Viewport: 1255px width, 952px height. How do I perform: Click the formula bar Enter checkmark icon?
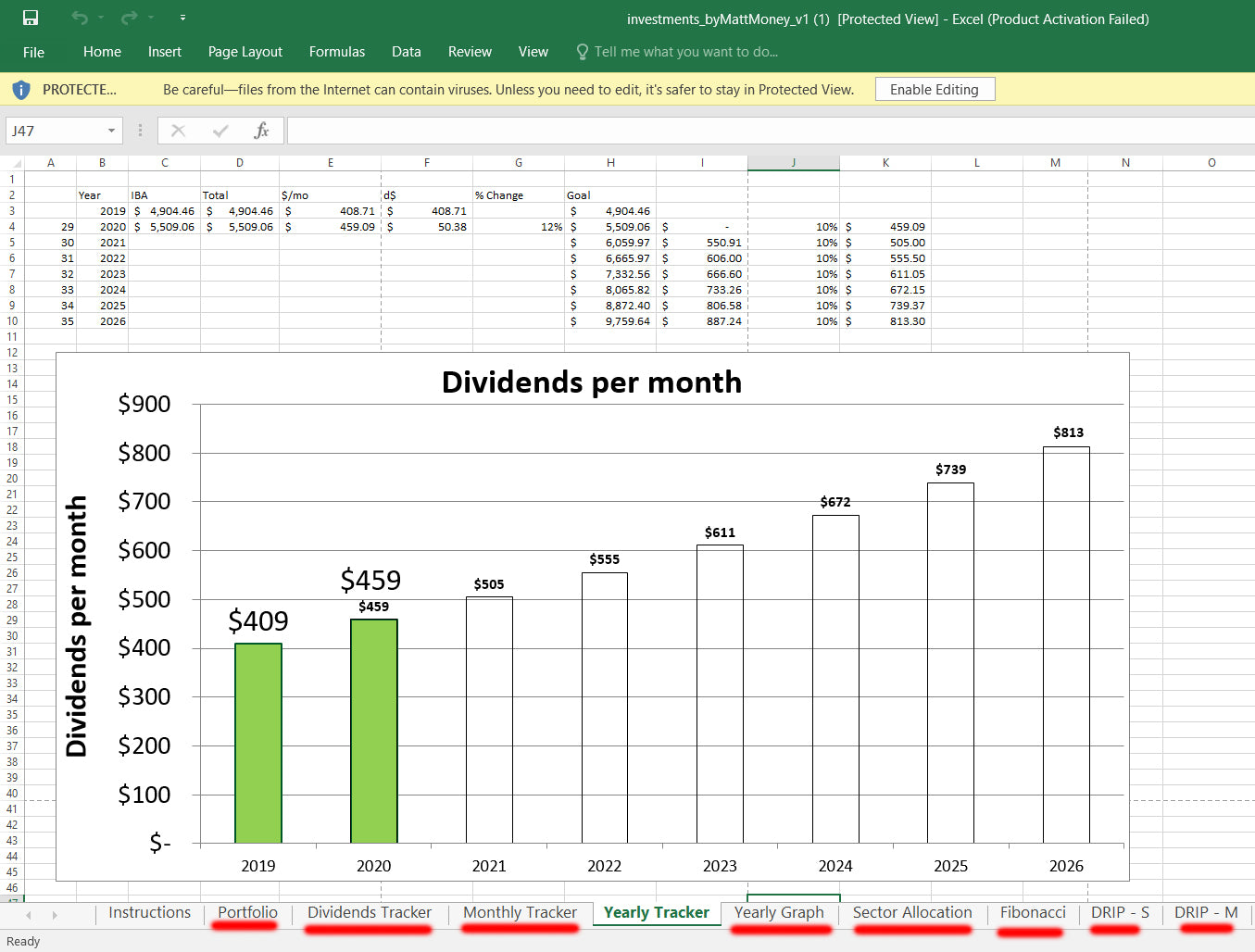click(x=220, y=131)
